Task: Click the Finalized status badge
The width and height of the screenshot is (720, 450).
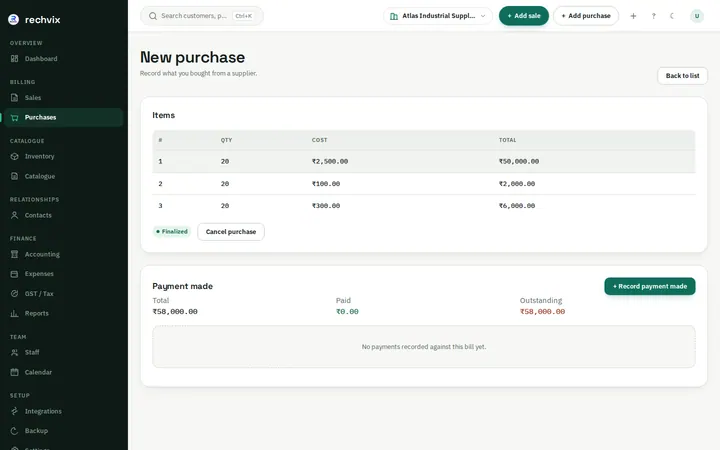Action: (x=172, y=231)
